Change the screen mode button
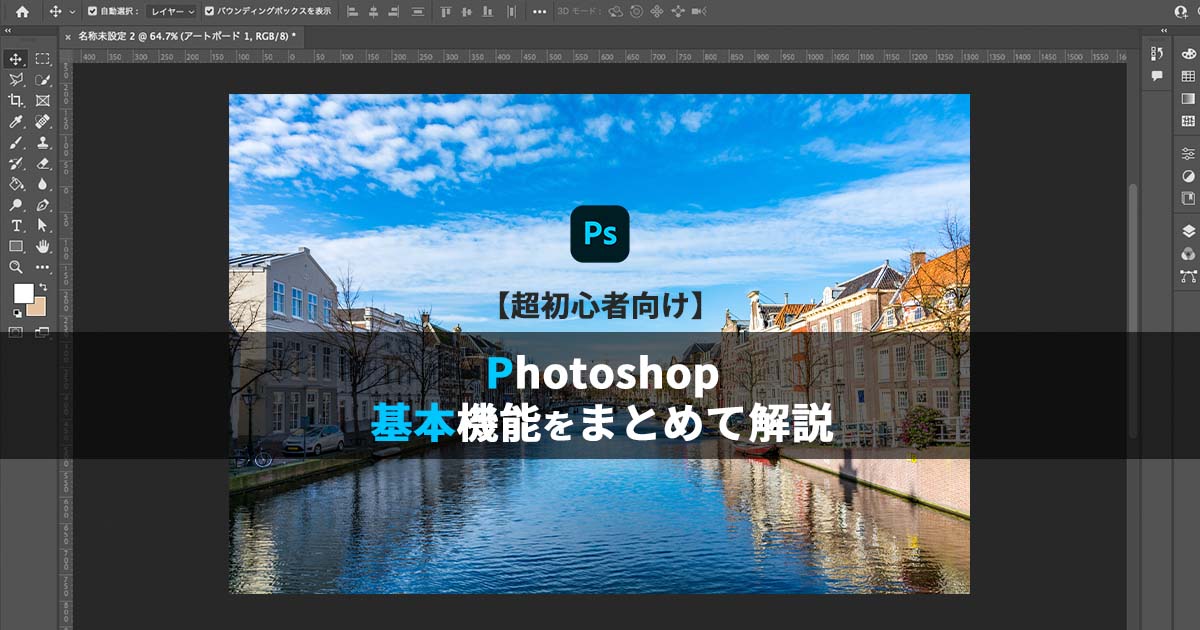Viewport: 1200px width, 630px height. coord(43,333)
